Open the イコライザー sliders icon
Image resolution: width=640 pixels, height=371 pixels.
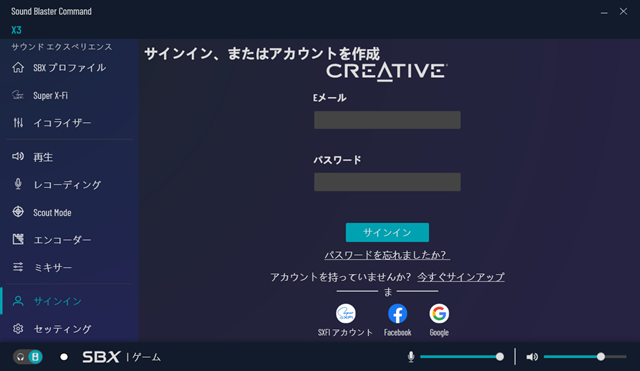[18, 122]
